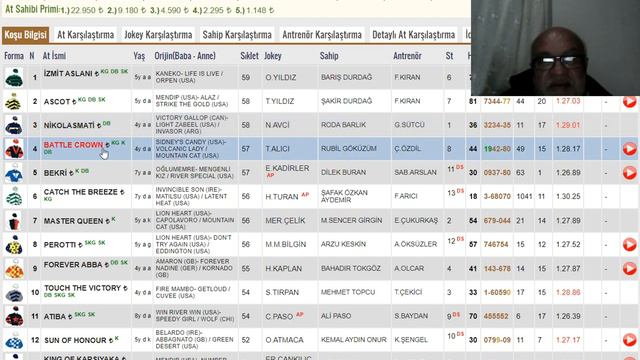Click jockey name H.TURAN

point(282,197)
